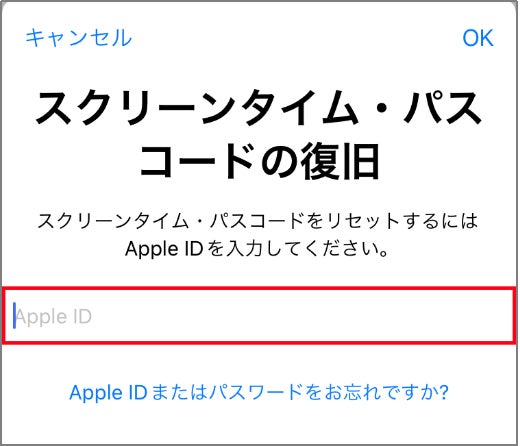Viewport: 520px width, 446px height.
Task: Select the forgot Apple ID or password link
Action: coord(259,392)
